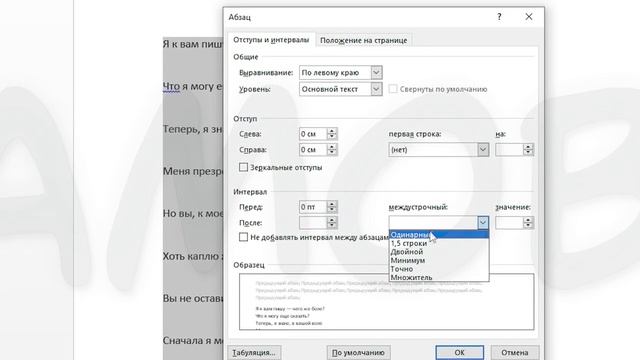640x360 pixels.
Task: Choose Точно line spacing option
Action: coord(439,269)
